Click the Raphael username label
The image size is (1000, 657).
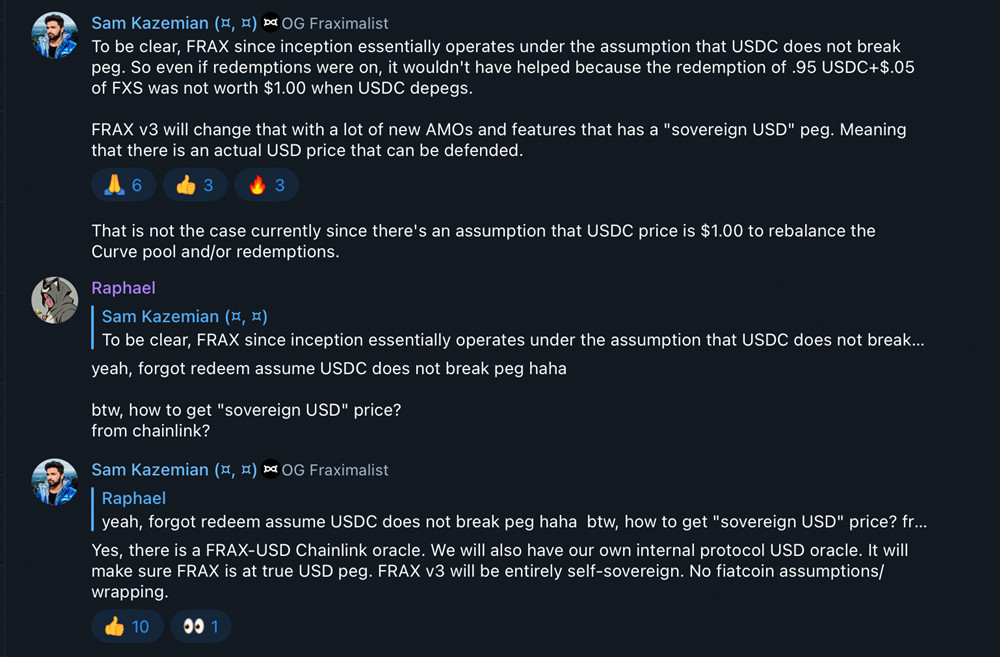[x=123, y=288]
